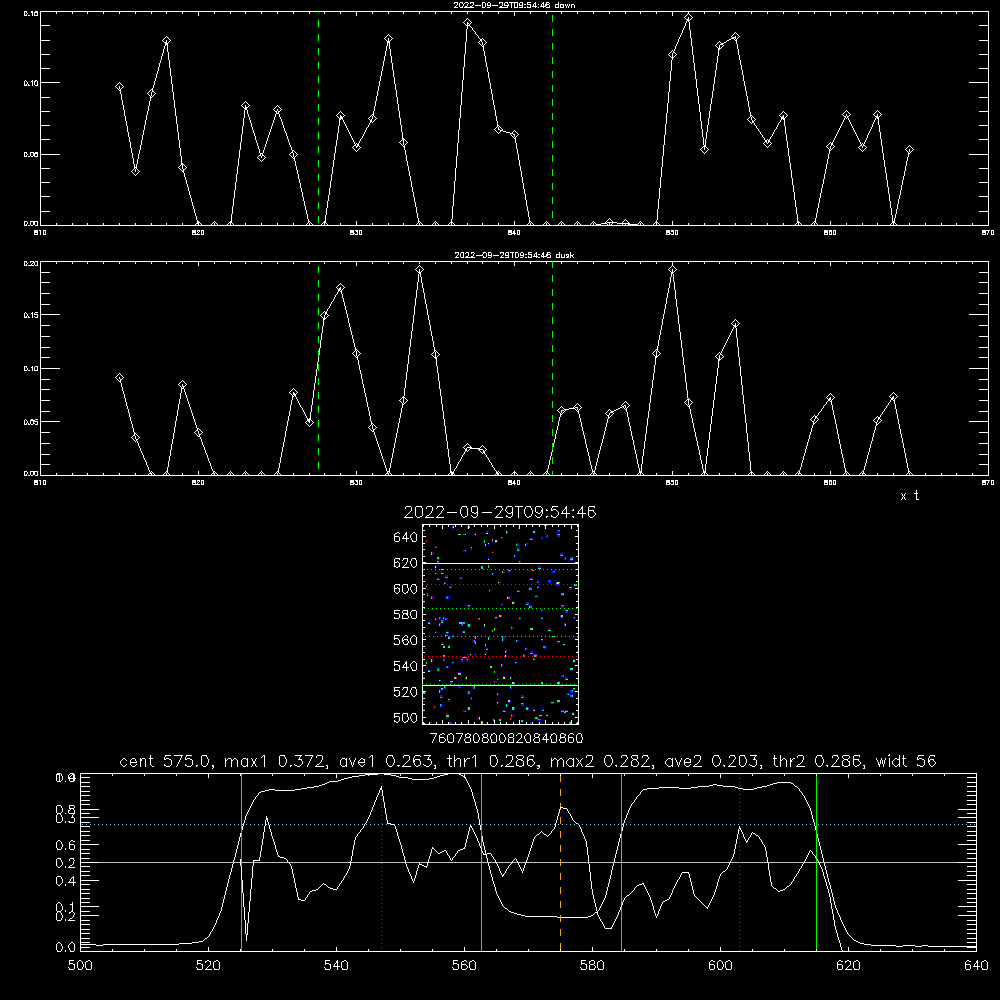Select the "ave2 0.203" value in the stats header
Image resolution: width=1000 pixels, height=1000 pixels.
(712, 761)
